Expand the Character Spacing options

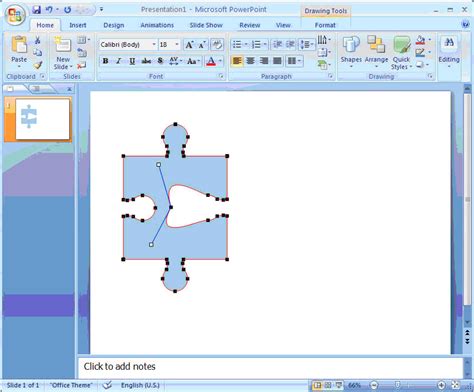pos(176,61)
